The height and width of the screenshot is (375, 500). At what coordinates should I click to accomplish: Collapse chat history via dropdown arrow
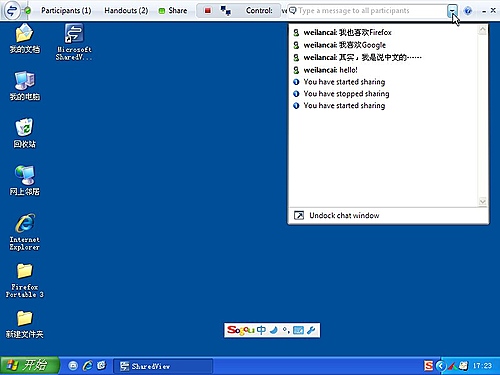(x=452, y=11)
